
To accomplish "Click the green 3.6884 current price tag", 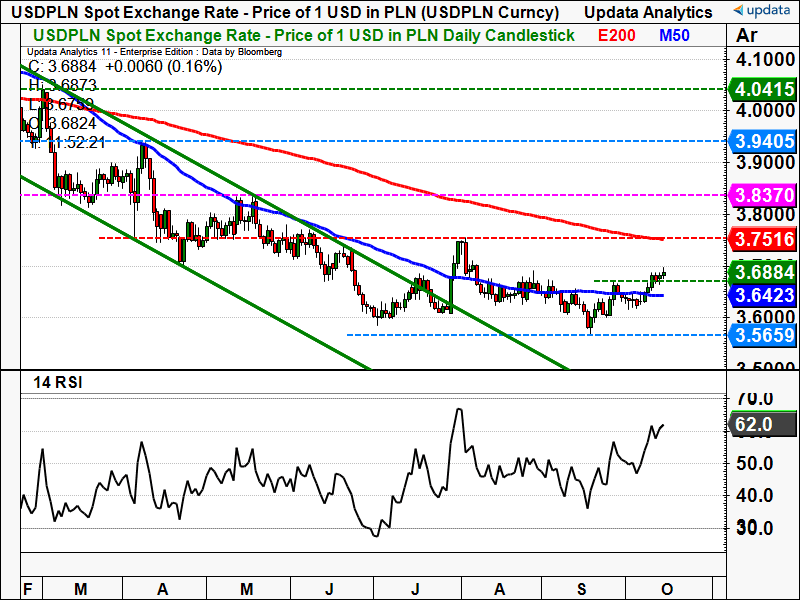I will point(763,271).
